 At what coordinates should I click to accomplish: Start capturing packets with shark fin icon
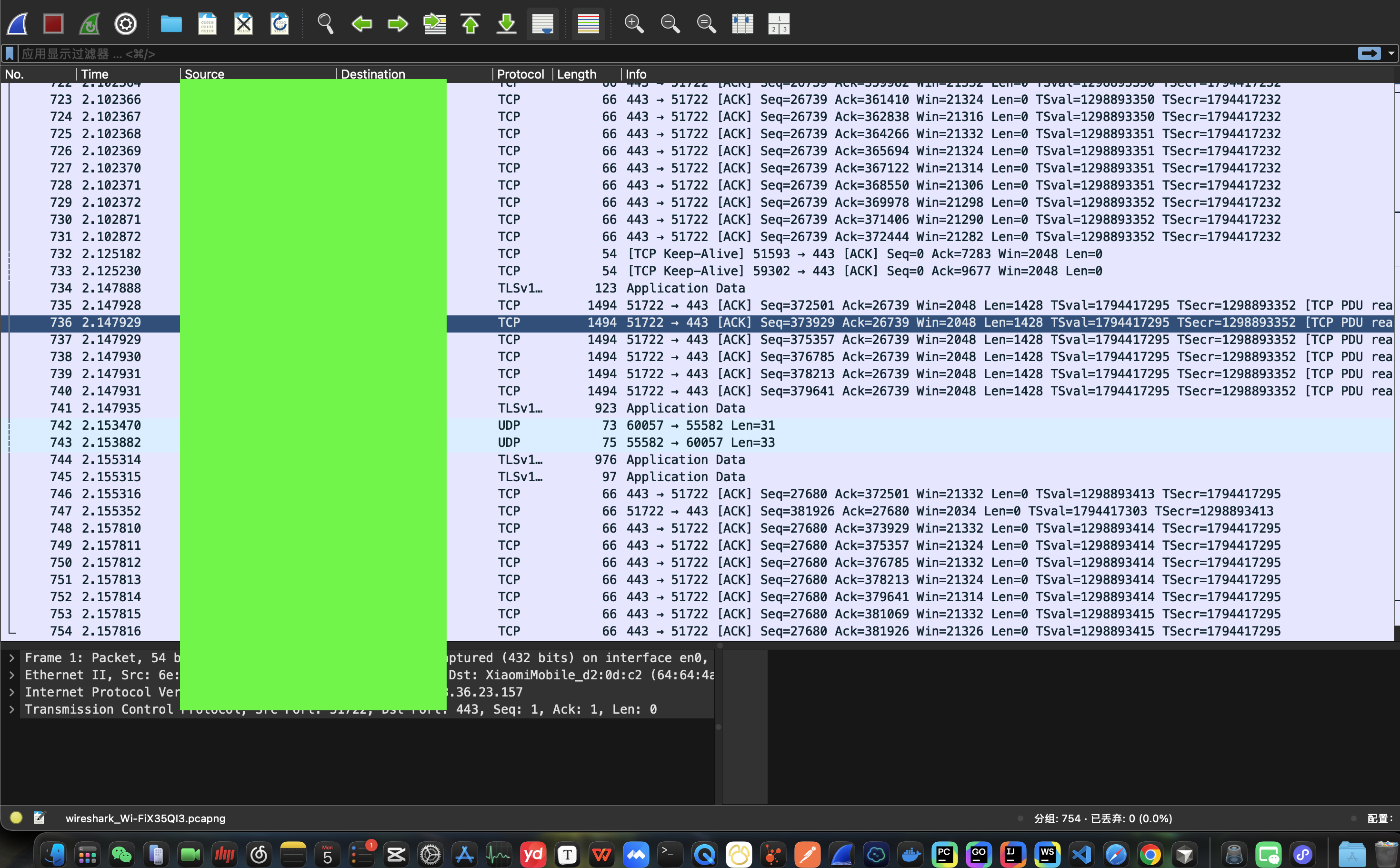pos(17,24)
